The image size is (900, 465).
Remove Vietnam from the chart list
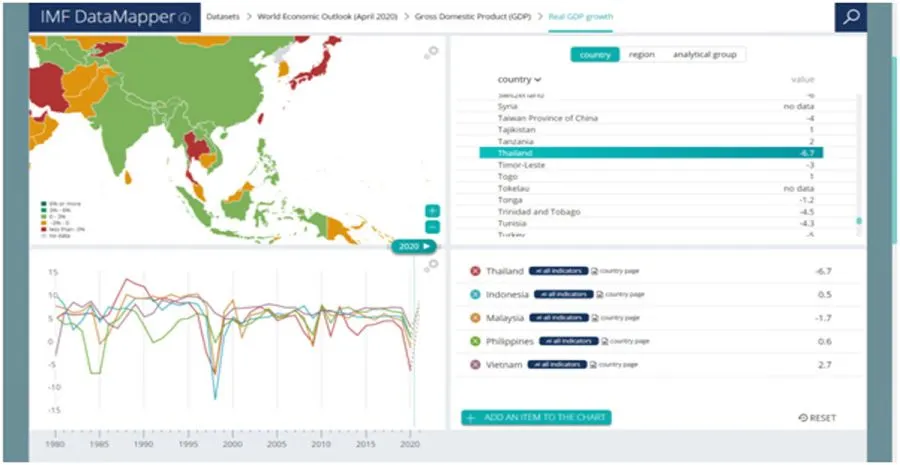[475, 365]
